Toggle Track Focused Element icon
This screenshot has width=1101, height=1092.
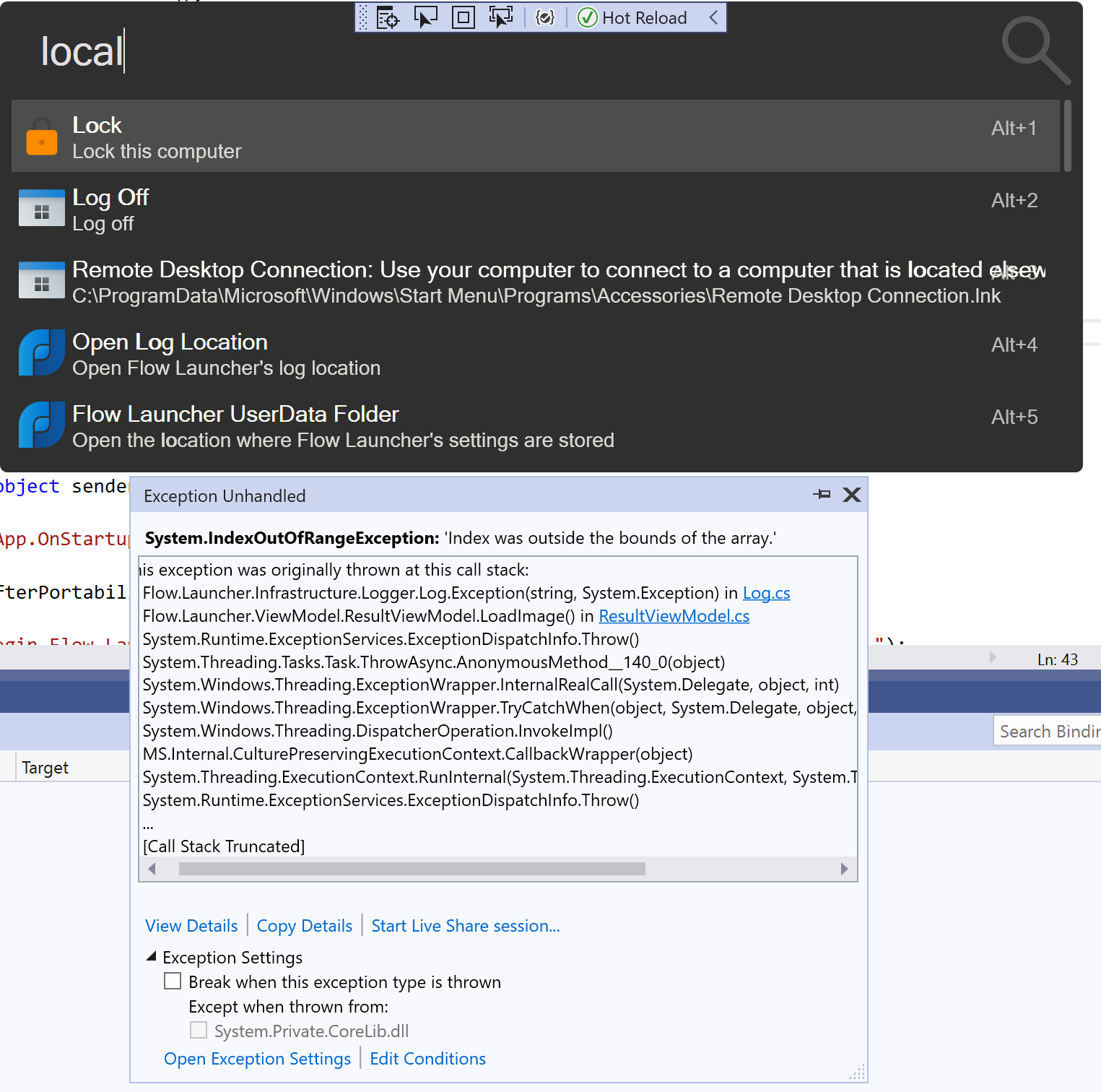(x=500, y=17)
